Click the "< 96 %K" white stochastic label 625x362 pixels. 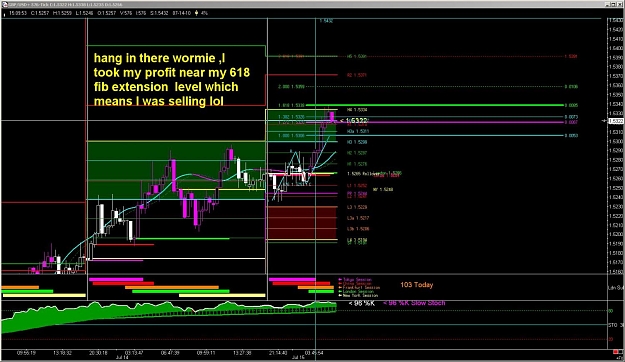point(362,303)
